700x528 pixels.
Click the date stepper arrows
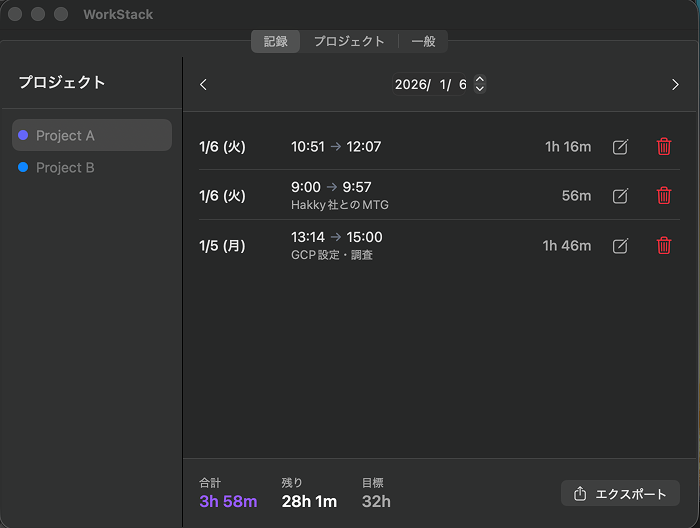point(480,84)
